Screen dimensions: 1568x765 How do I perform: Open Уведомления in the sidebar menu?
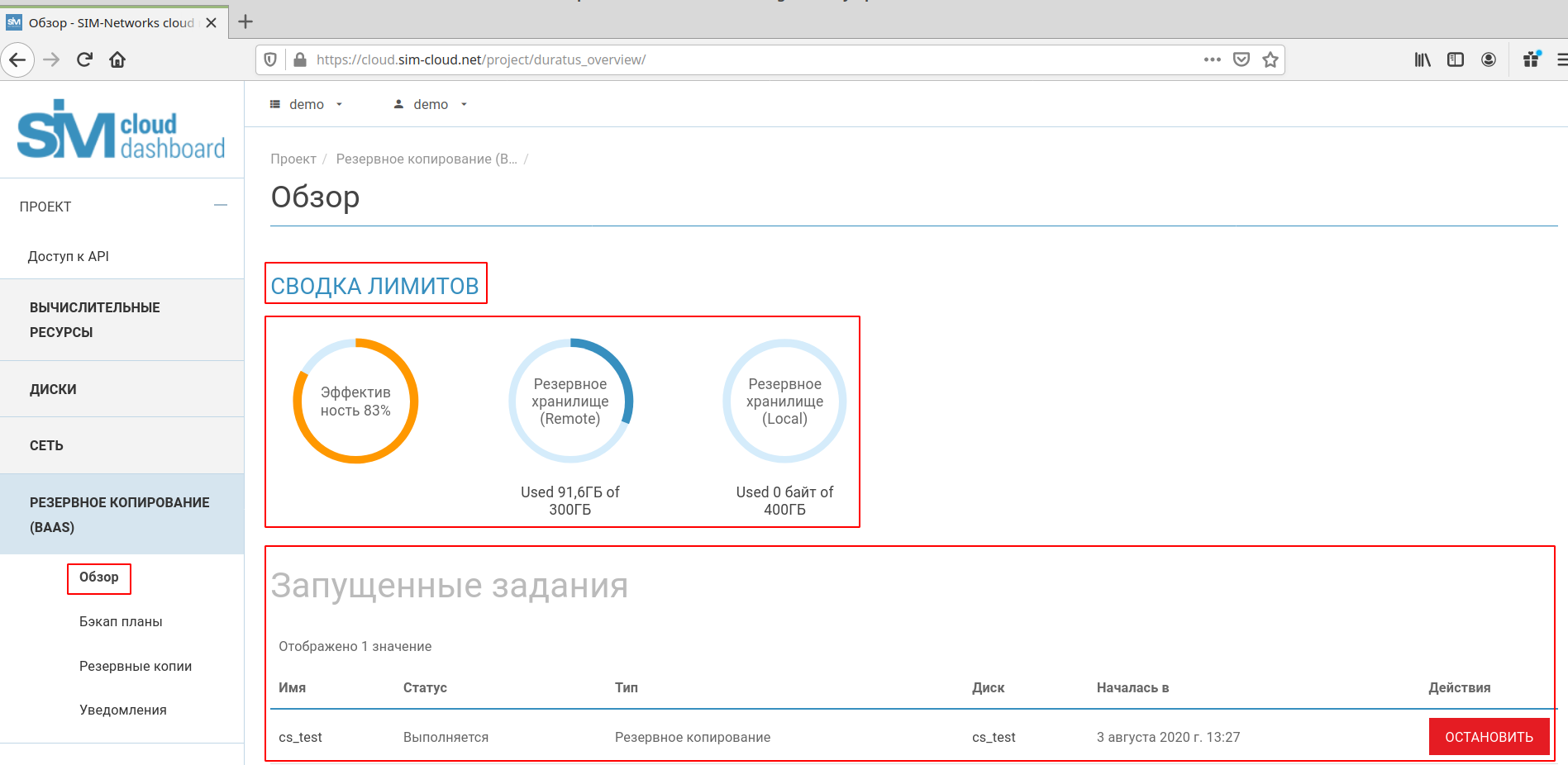123,710
